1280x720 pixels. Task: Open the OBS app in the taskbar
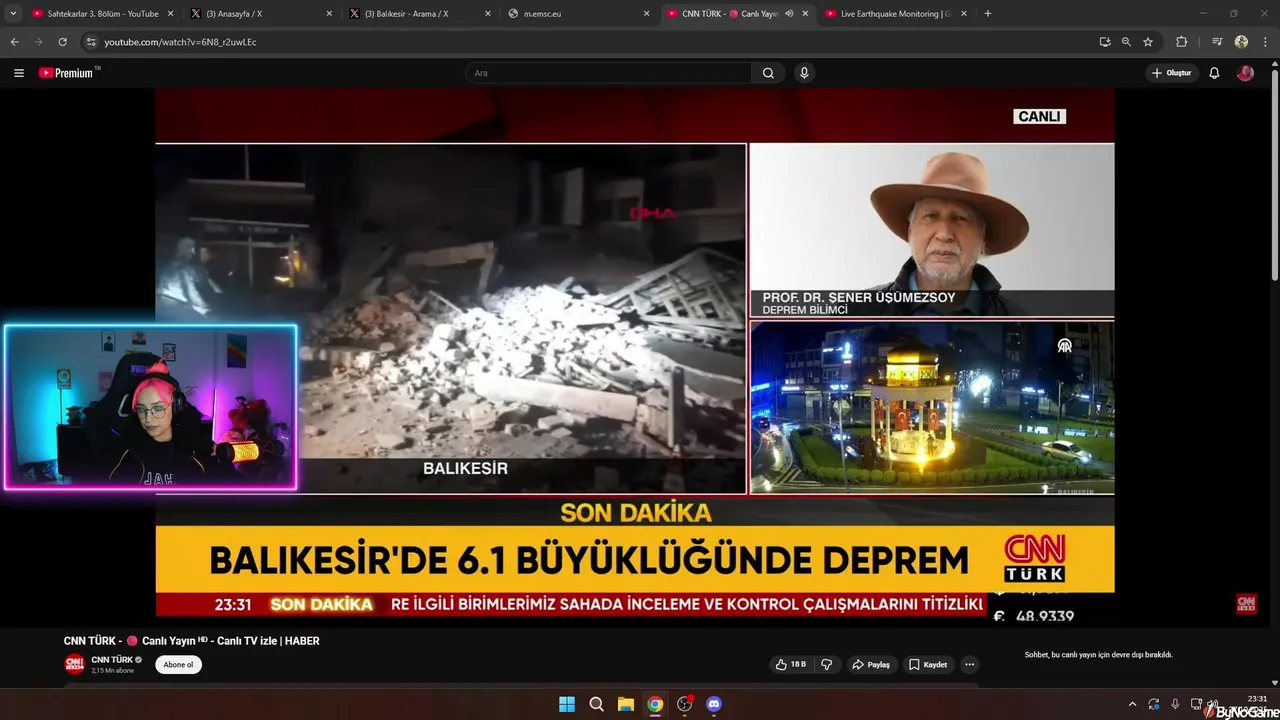coord(685,704)
